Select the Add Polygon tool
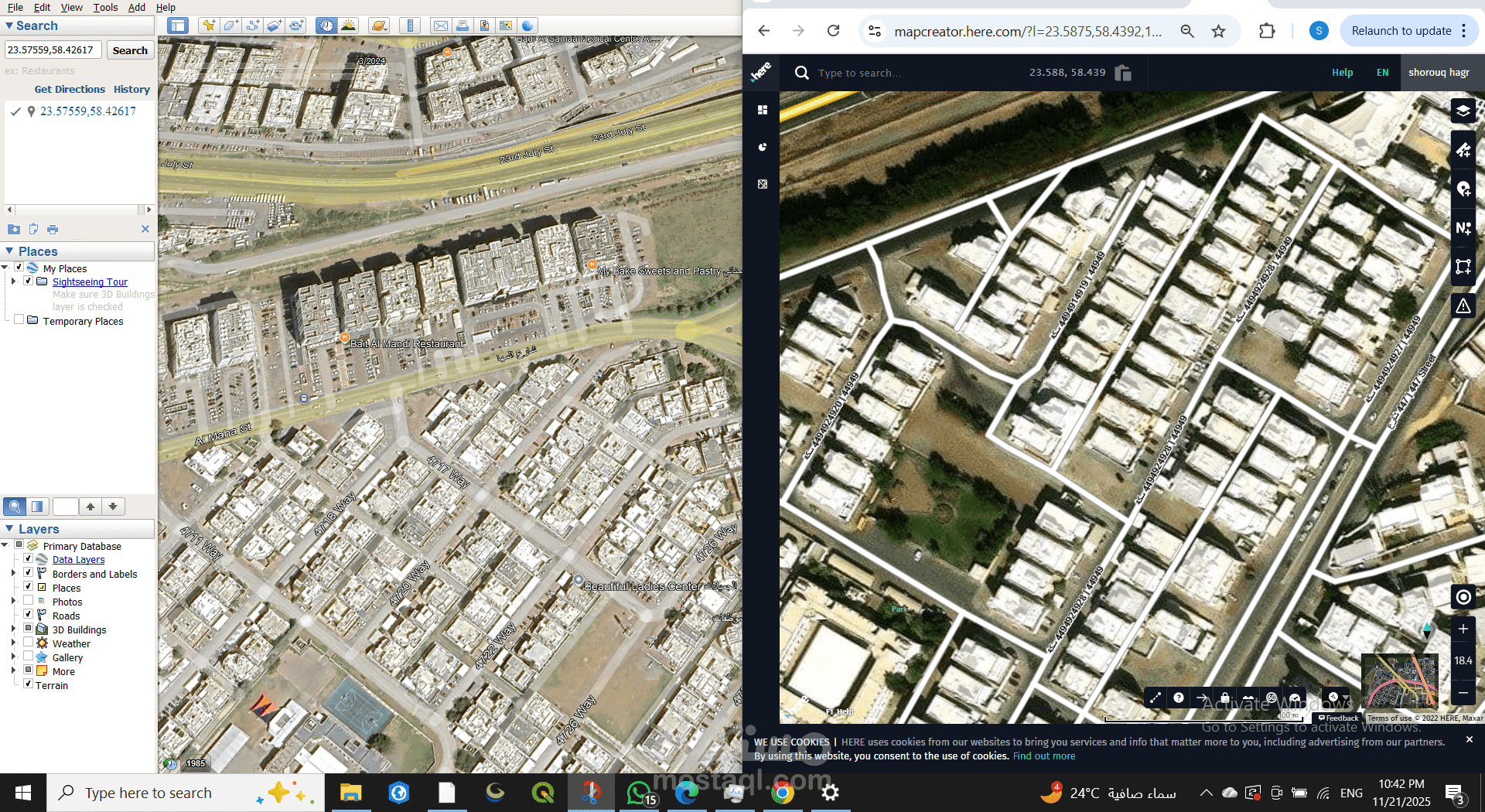The image size is (1485, 812). [230, 26]
